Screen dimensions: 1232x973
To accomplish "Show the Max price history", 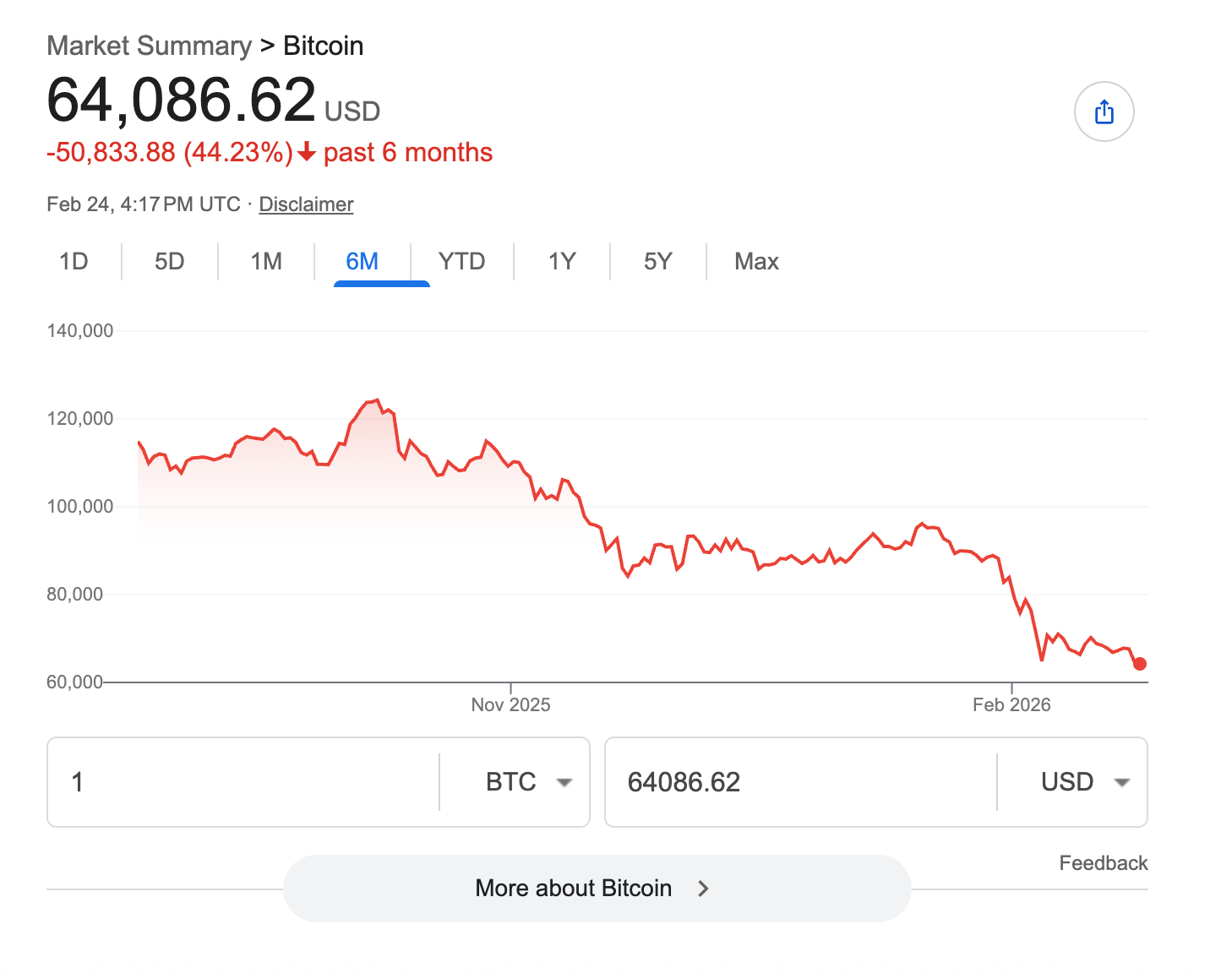I will pyautogui.click(x=756, y=262).
